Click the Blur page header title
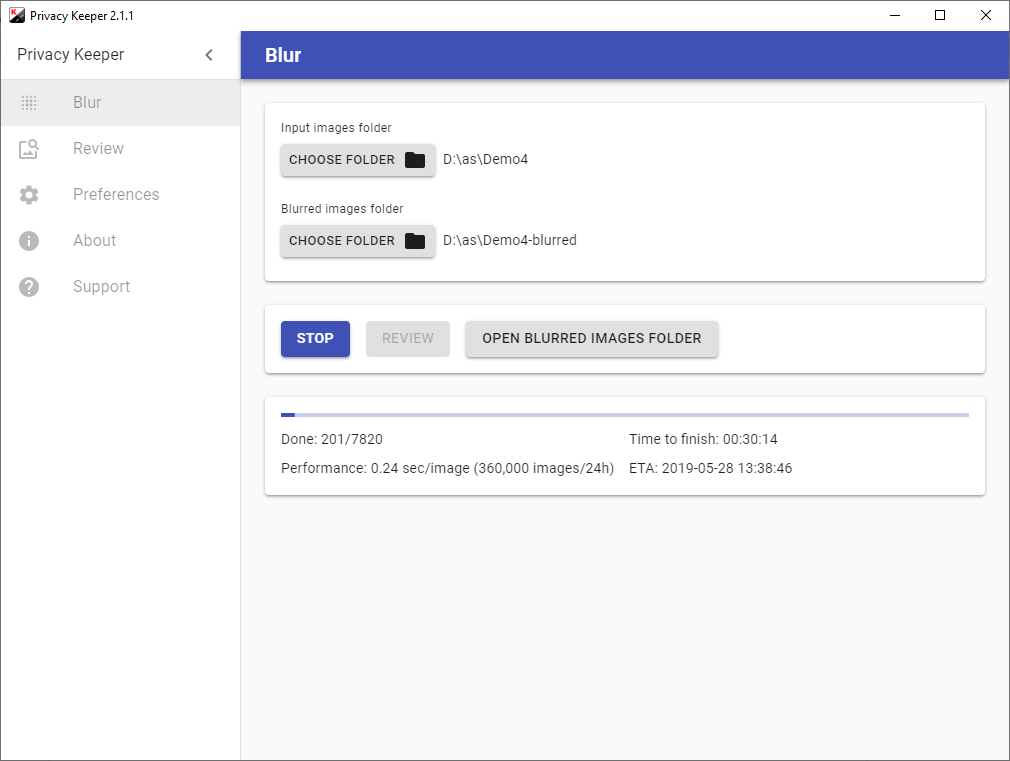Screen dimensions: 1010x761 283,55
